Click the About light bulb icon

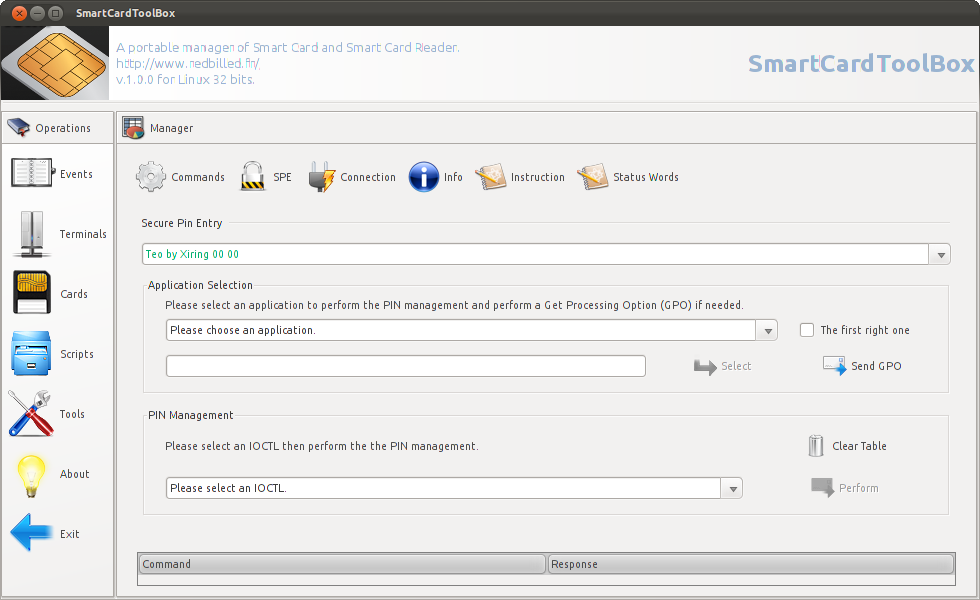[31, 474]
